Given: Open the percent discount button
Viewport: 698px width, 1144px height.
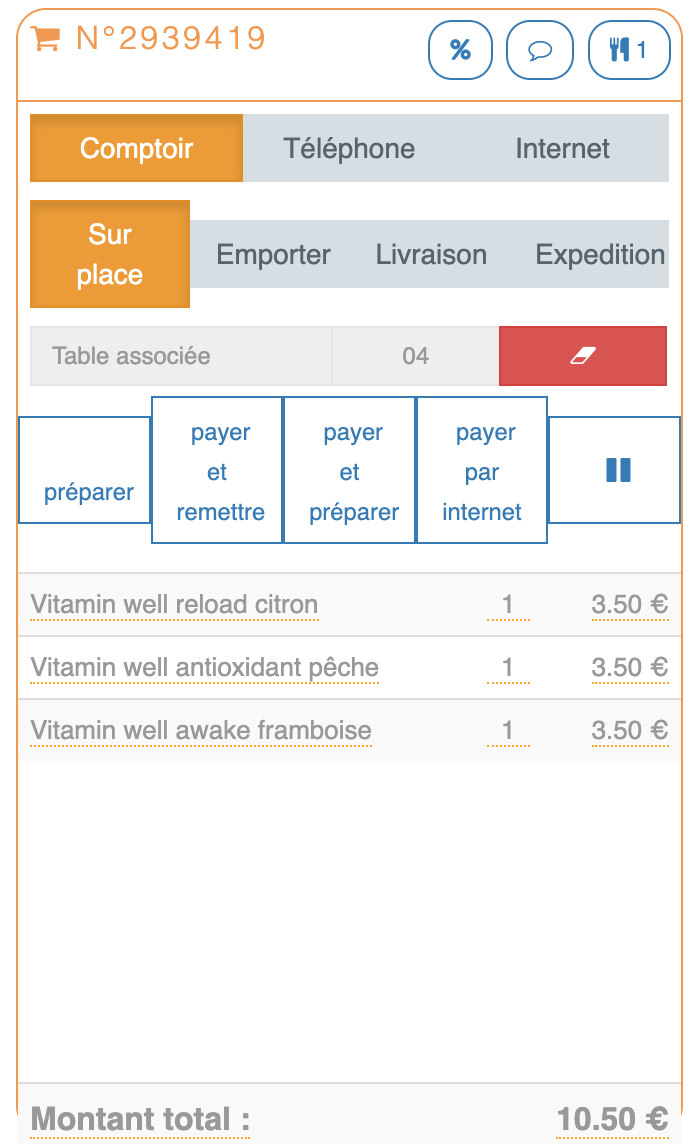Looking at the screenshot, I should 460,49.
